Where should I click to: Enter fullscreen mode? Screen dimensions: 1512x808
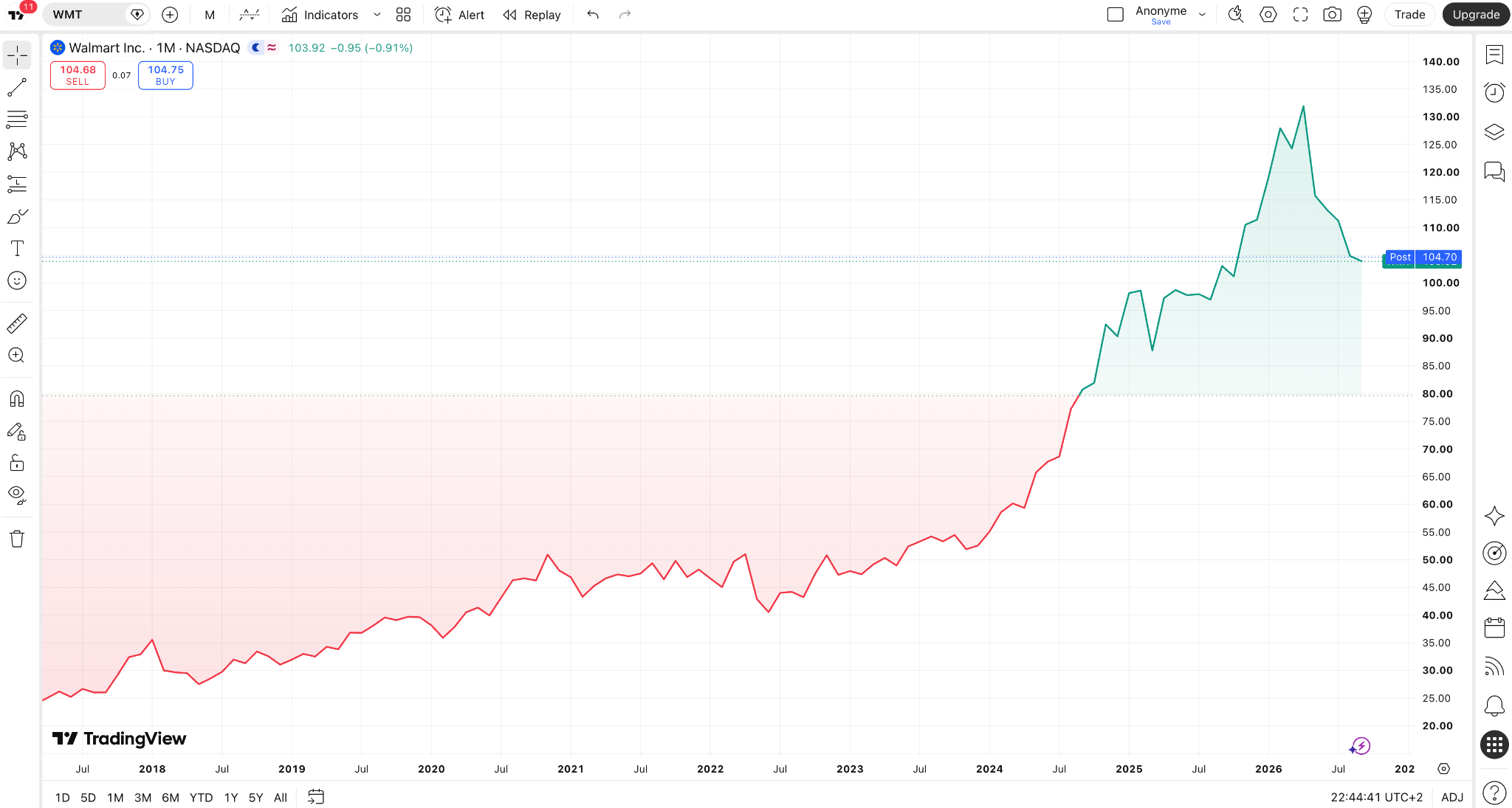(1300, 15)
